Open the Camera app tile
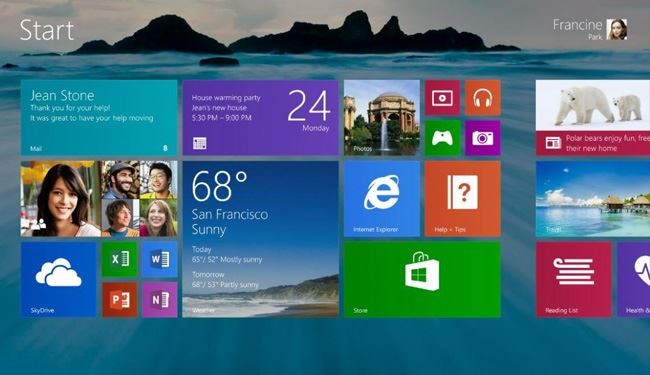This screenshot has width=650, height=375. point(483,138)
